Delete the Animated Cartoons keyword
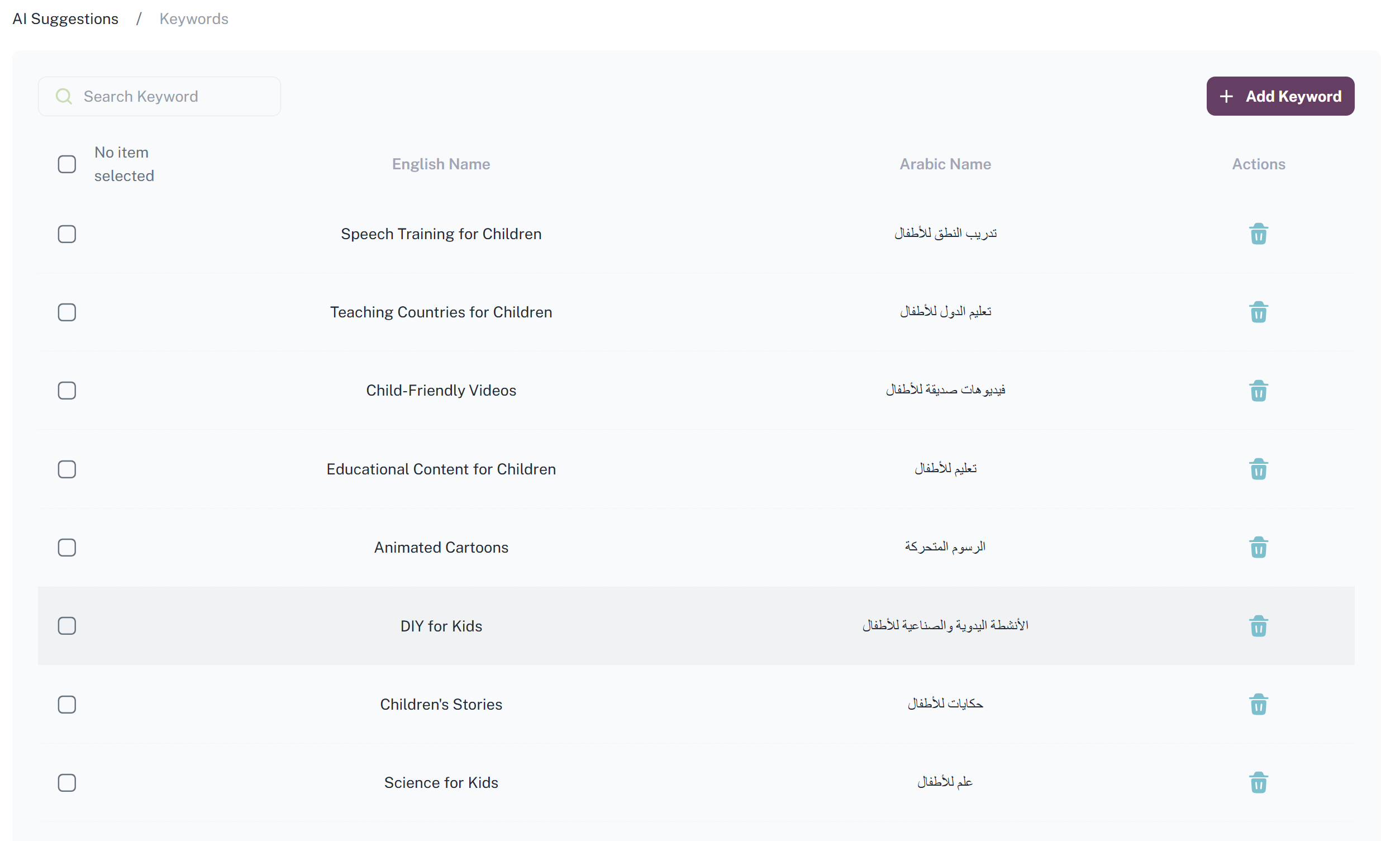 [1258, 548]
